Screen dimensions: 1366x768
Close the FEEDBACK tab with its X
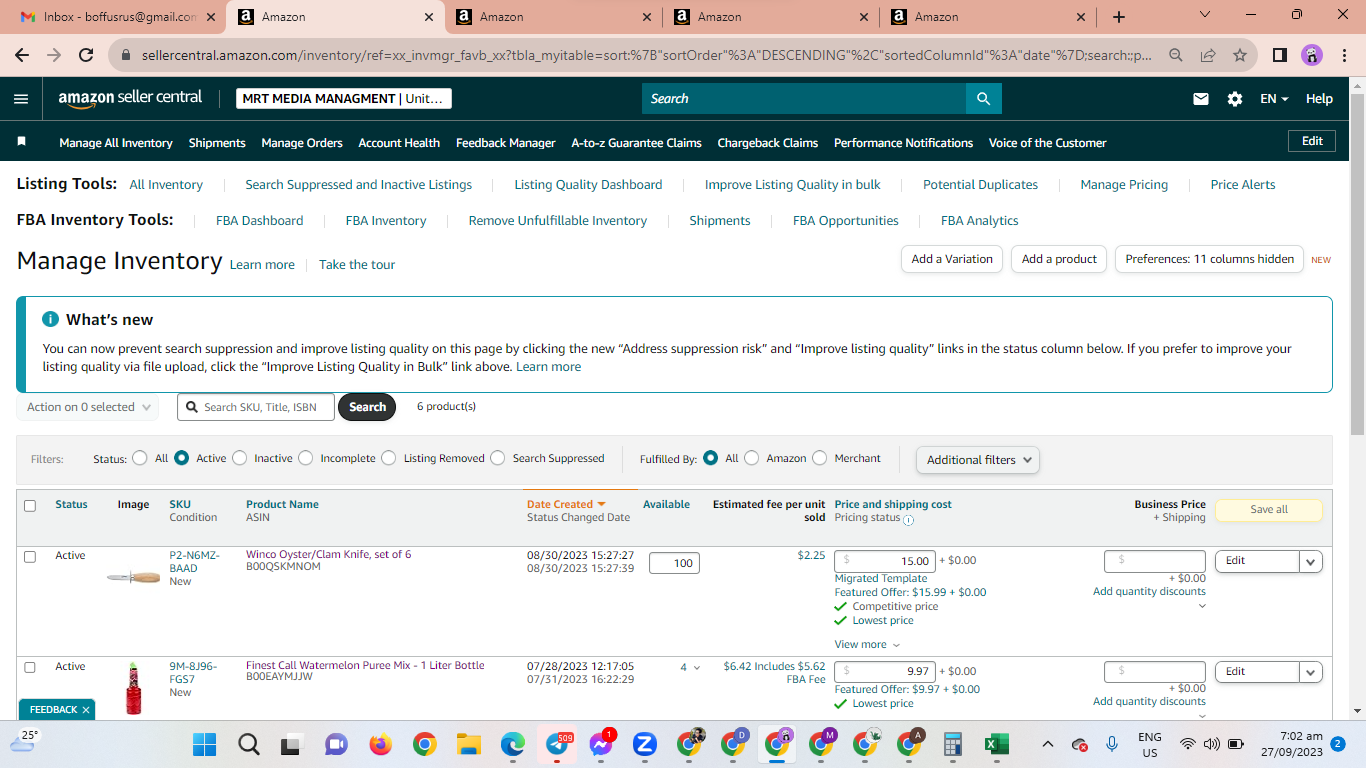click(86, 710)
